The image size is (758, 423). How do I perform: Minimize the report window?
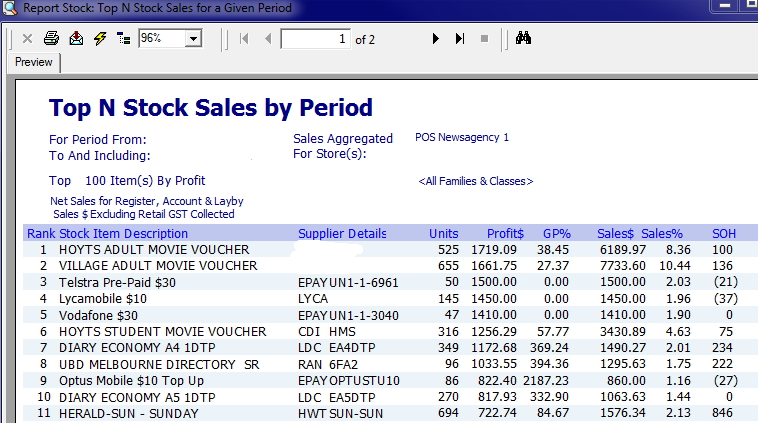(x=724, y=6)
